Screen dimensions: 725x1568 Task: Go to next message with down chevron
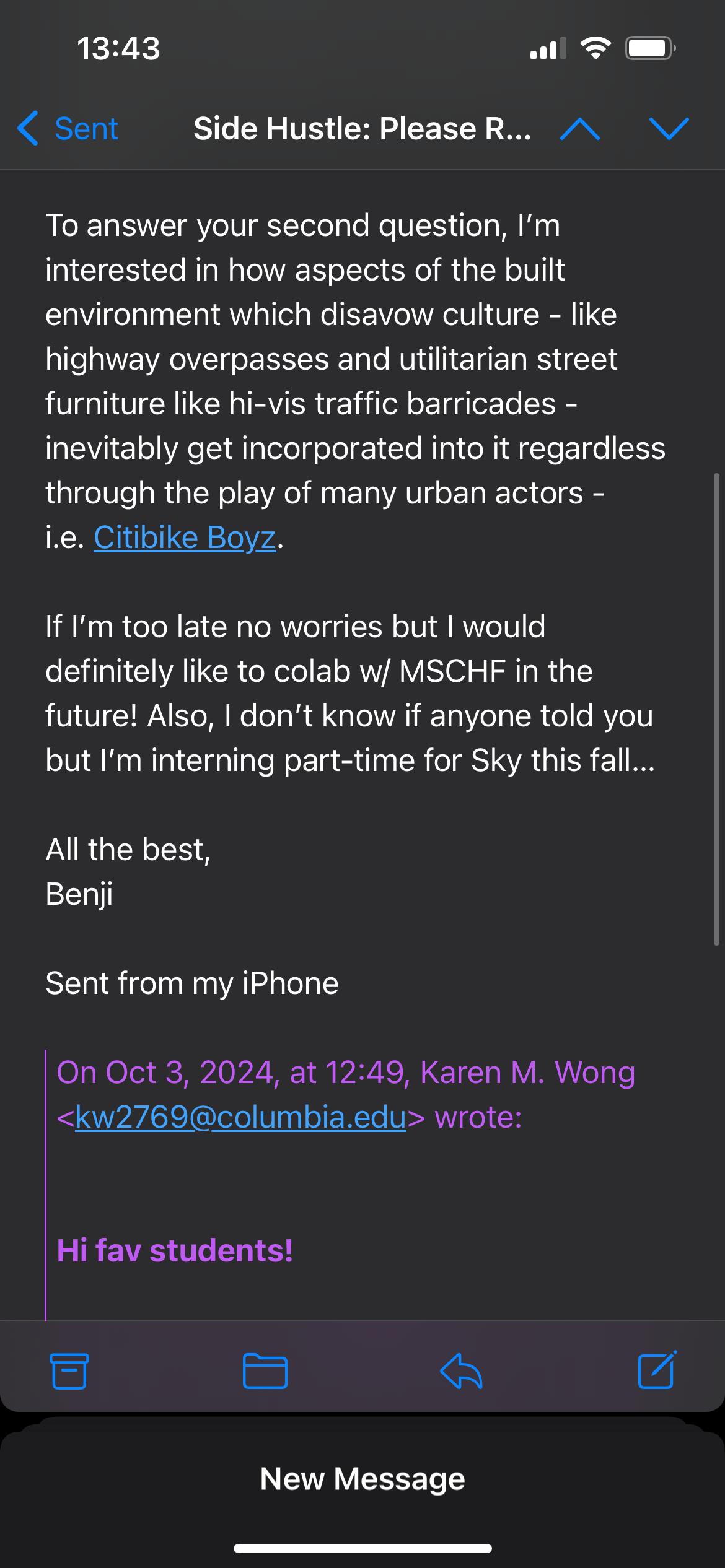[x=669, y=129]
